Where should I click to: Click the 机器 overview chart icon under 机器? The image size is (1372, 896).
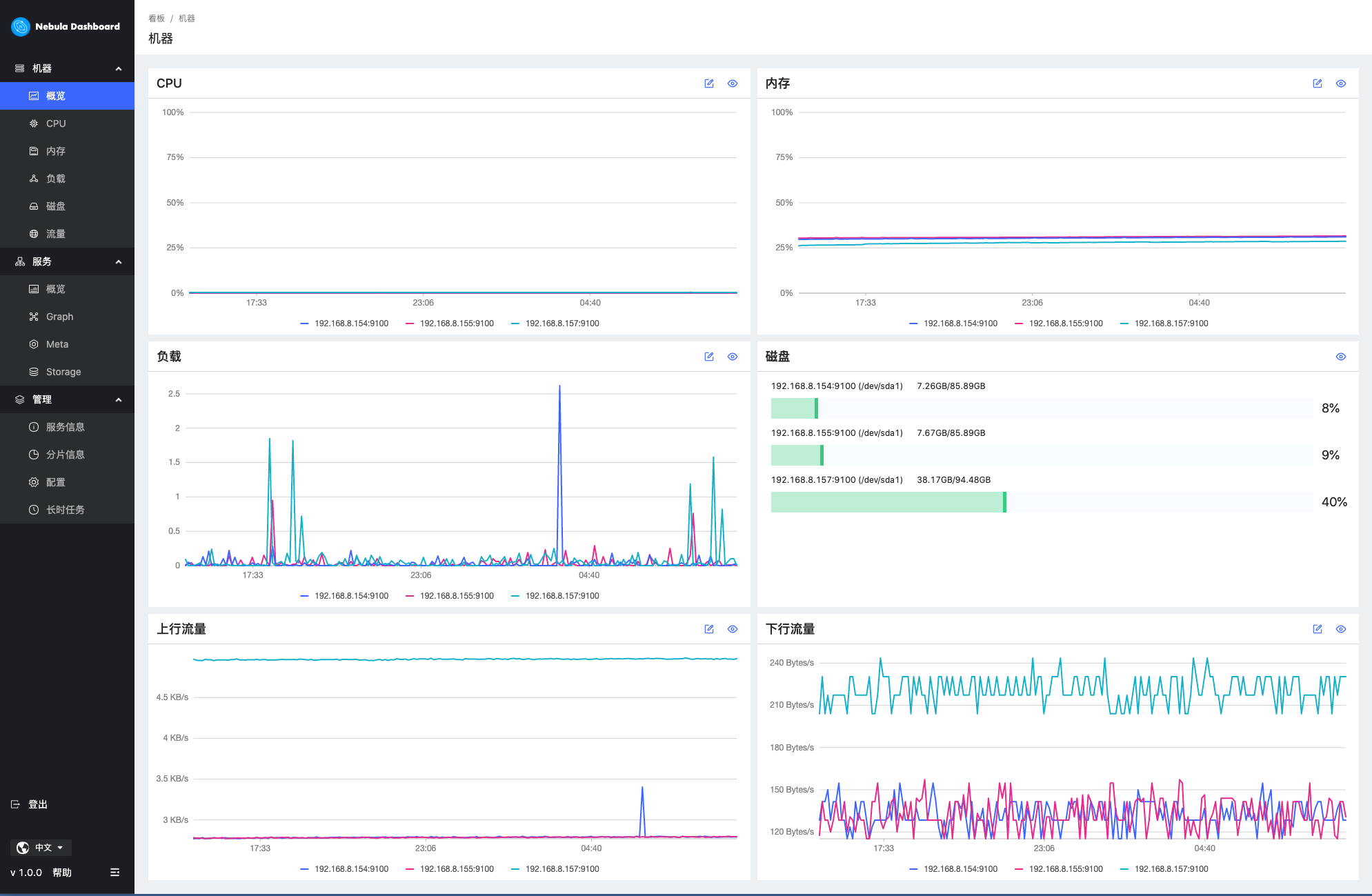[34, 96]
